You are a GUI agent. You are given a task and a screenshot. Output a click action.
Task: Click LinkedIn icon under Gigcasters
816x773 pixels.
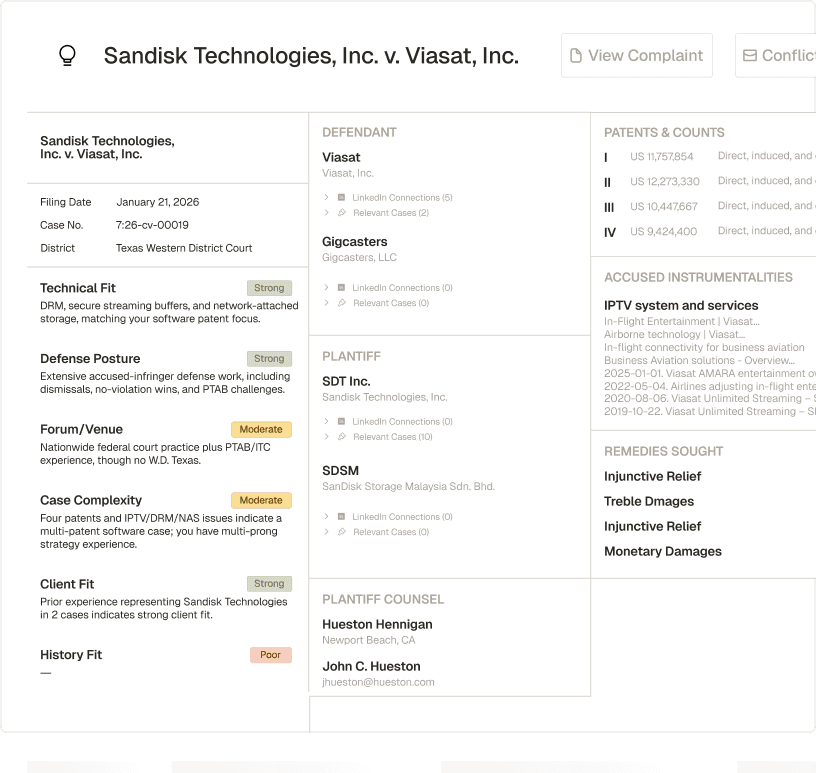pos(341,287)
